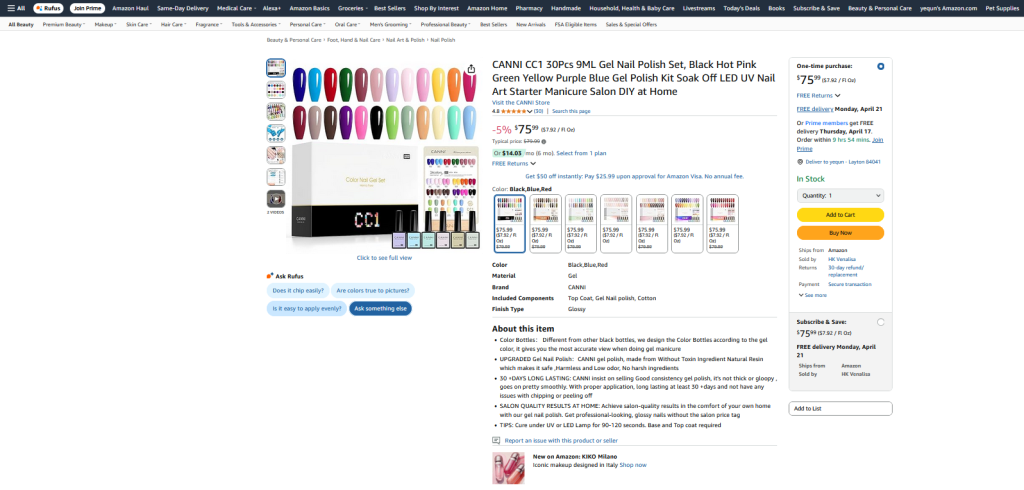The image size is (1024, 490).
Task: Open star rating popover chevron
Action: click(x=530, y=111)
